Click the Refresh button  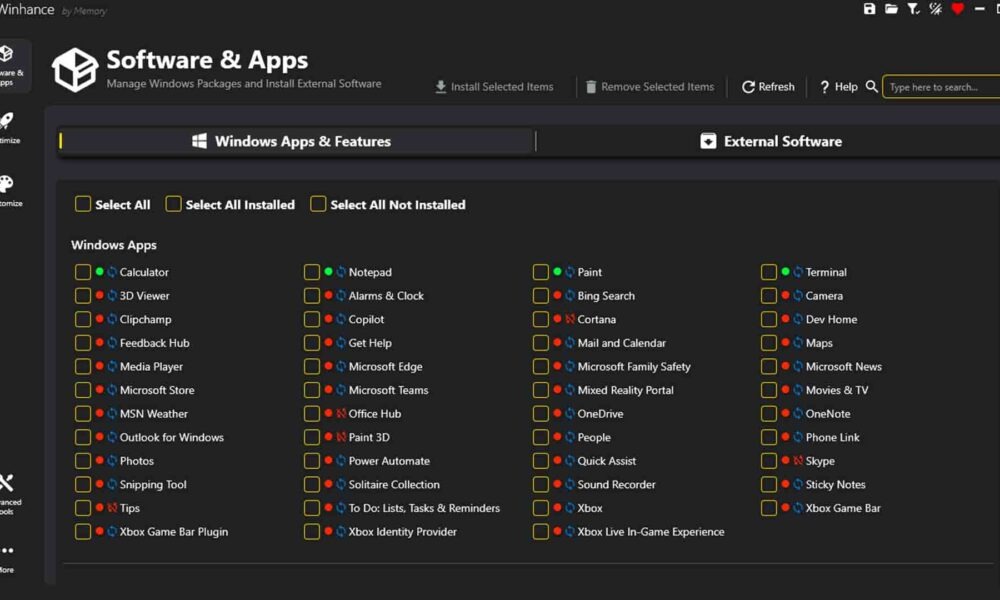pyautogui.click(x=768, y=87)
